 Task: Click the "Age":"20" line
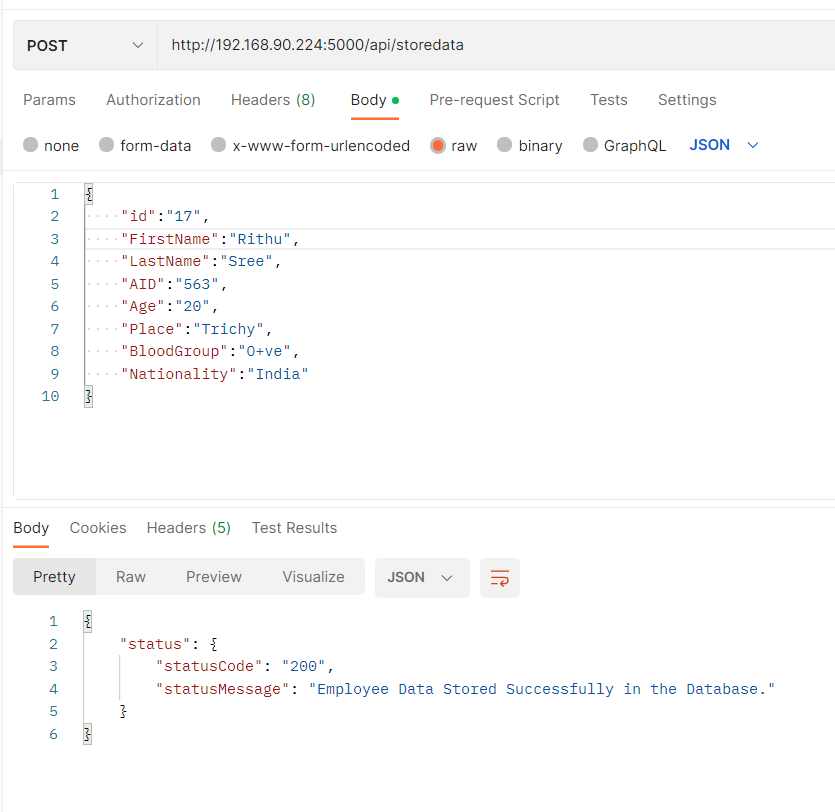point(169,307)
